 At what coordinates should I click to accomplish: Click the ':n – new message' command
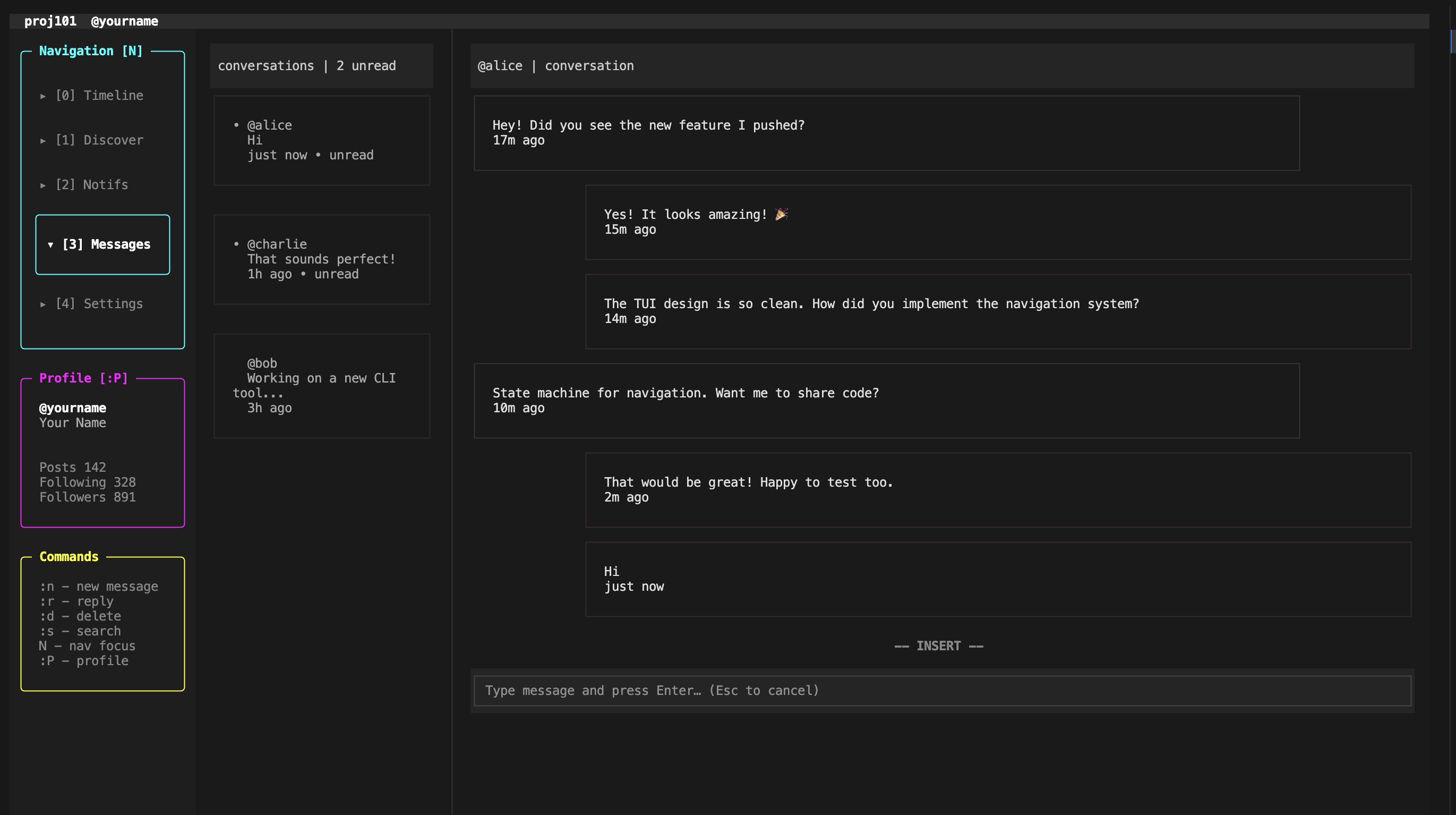point(99,587)
